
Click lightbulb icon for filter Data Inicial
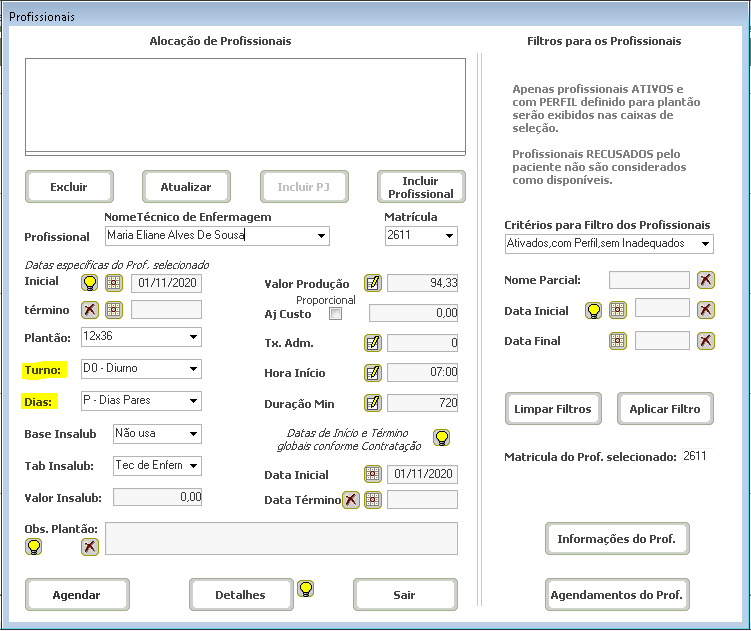point(593,310)
